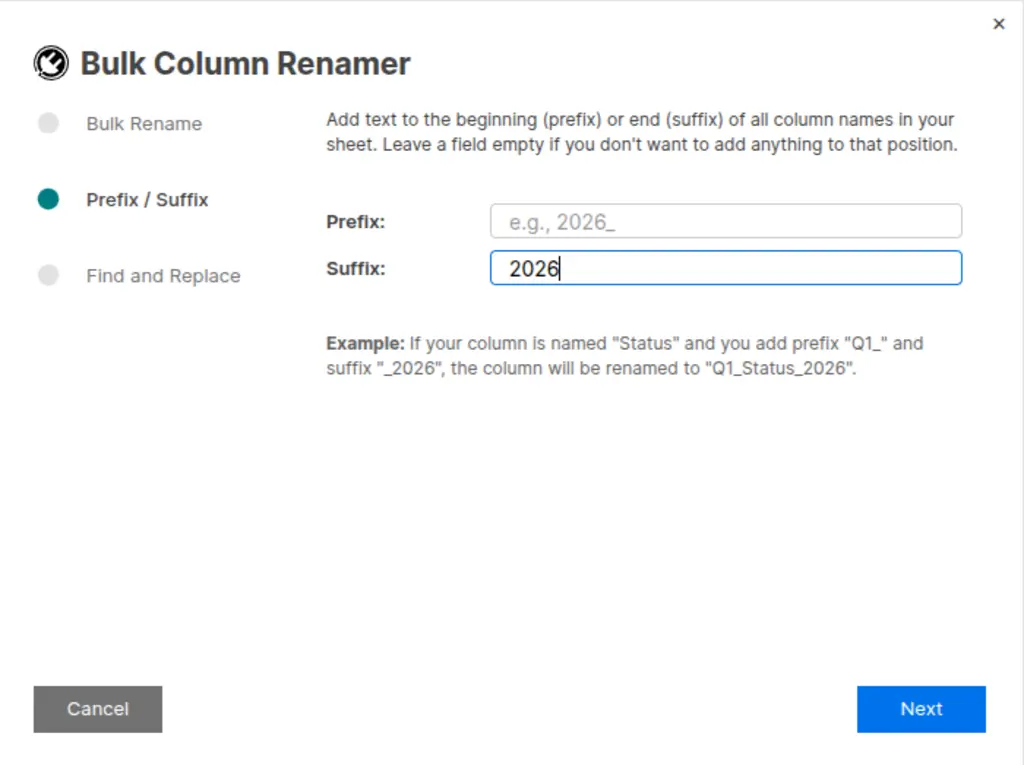Focus the Prefix input field
1024x765 pixels.
click(726, 221)
